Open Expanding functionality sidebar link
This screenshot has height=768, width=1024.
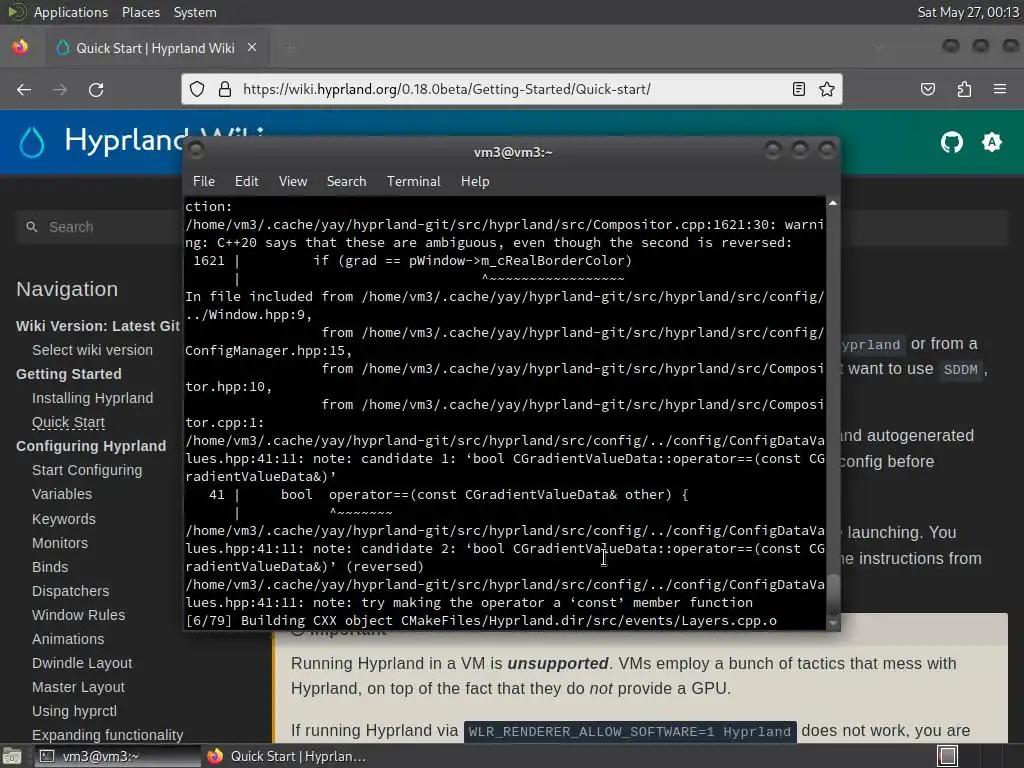click(108, 735)
